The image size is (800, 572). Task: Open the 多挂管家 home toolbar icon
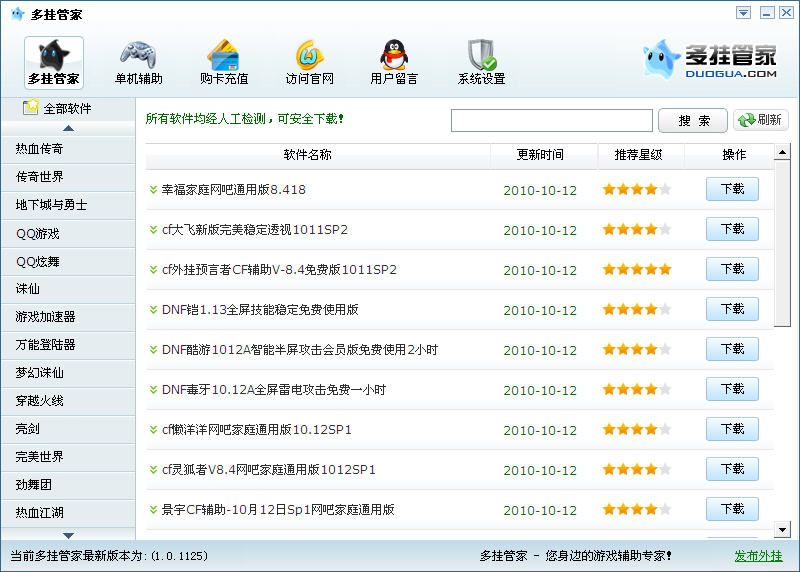click(54, 62)
